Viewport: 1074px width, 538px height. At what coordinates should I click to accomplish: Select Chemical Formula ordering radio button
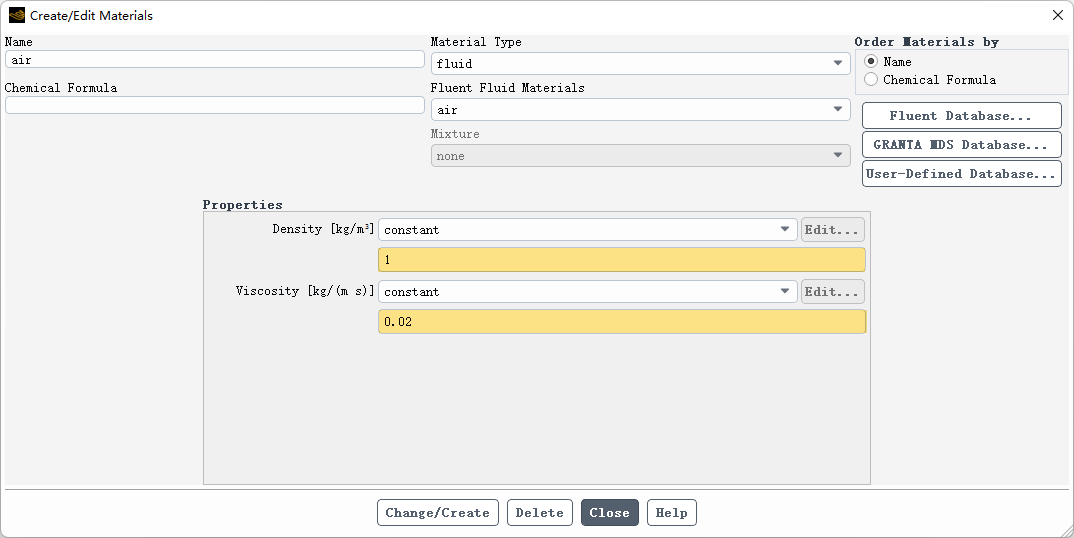[x=871, y=80]
